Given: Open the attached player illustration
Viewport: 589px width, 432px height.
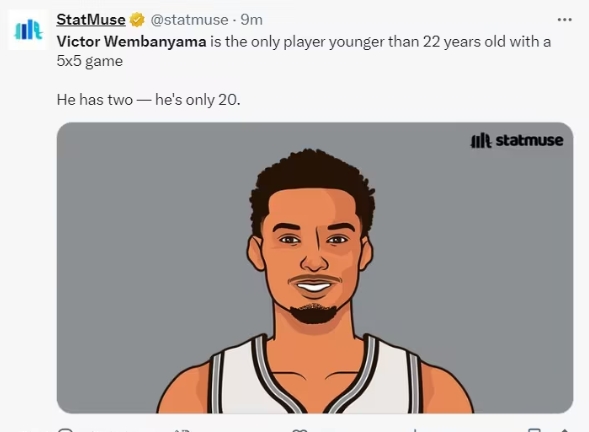Looking at the screenshot, I should 315,268.
